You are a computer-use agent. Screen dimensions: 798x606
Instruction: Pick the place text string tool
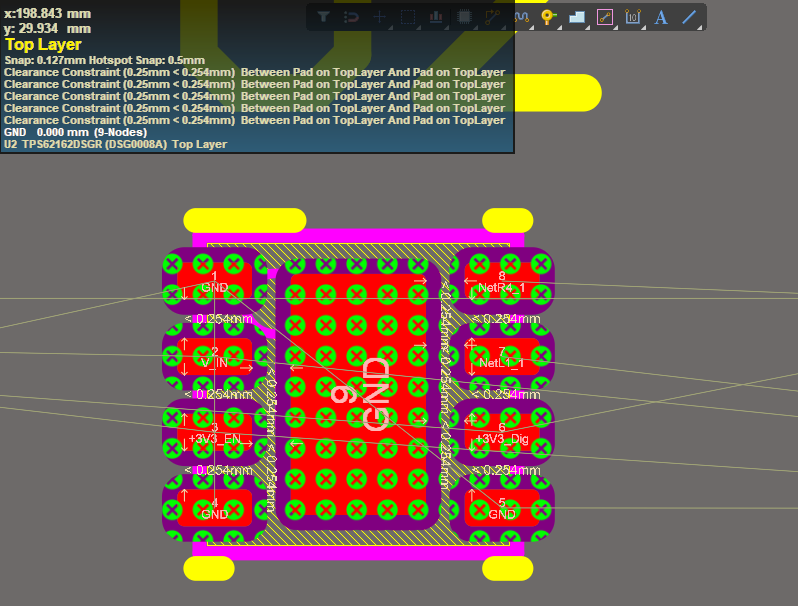660,17
